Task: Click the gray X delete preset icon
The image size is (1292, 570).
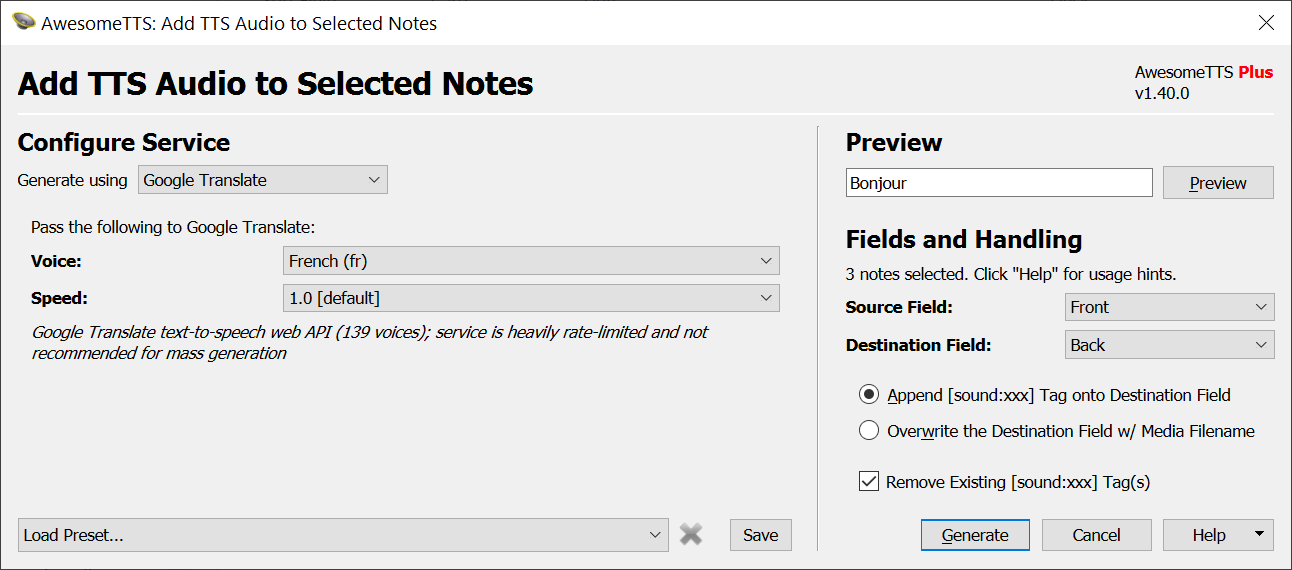Action: point(691,535)
